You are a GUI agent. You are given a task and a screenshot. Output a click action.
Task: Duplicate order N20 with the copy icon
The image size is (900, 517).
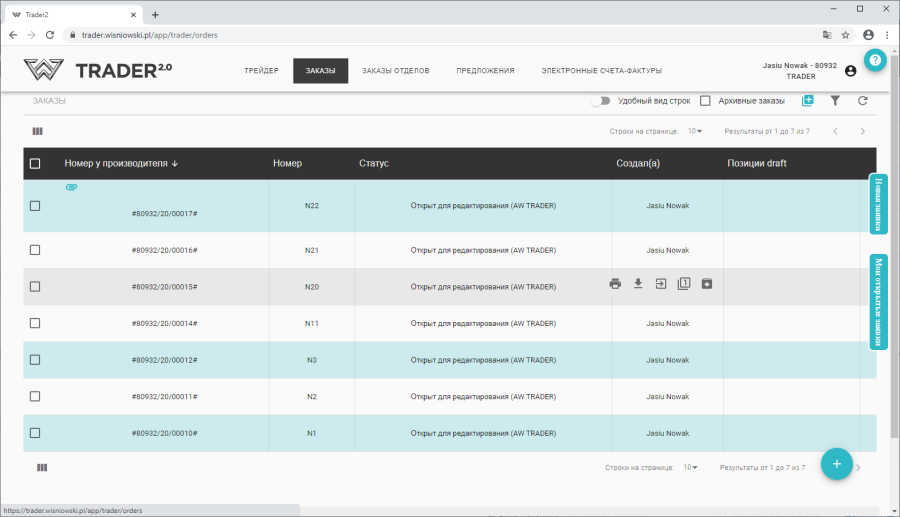click(x=684, y=284)
